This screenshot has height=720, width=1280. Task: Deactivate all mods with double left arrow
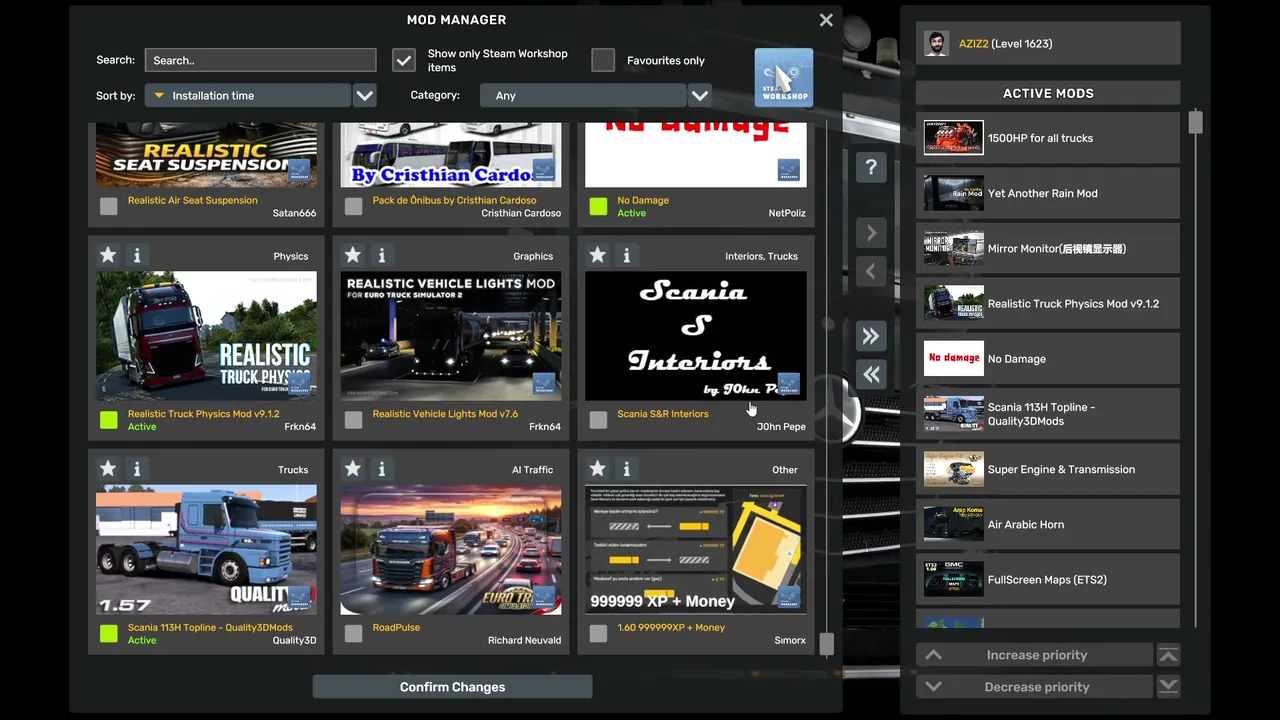point(871,374)
